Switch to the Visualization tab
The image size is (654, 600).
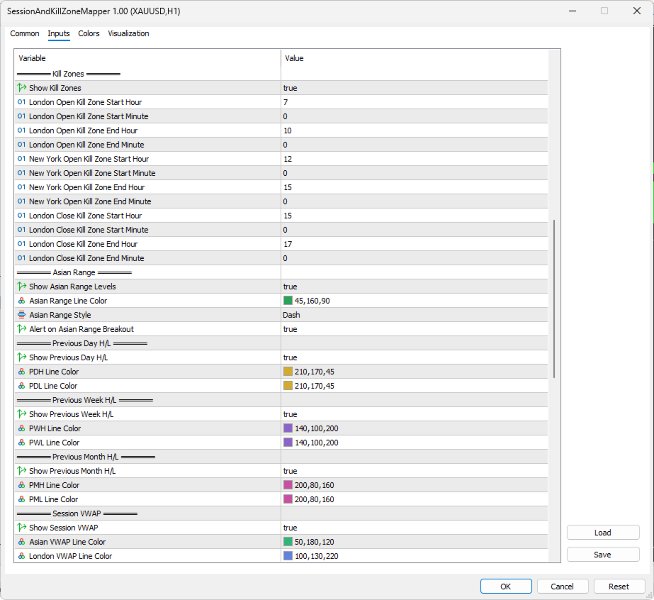click(x=128, y=33)
